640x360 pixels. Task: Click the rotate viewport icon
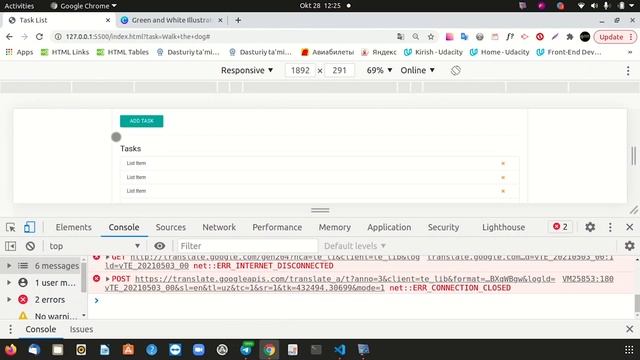pos(456,70)
